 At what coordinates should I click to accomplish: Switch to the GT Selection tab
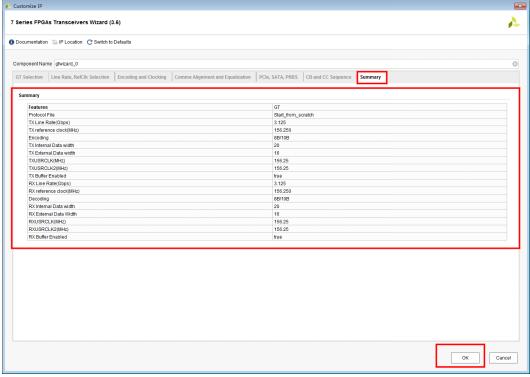tap(30, 77)
